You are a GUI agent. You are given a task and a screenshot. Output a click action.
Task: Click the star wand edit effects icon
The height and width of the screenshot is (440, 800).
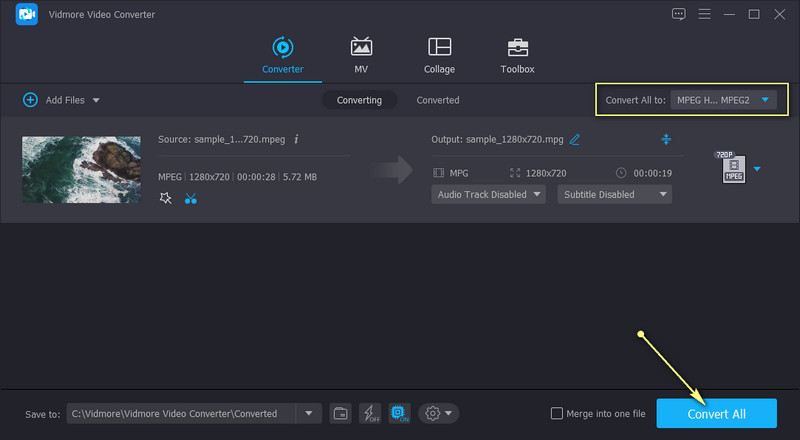(x=166, y=199)
